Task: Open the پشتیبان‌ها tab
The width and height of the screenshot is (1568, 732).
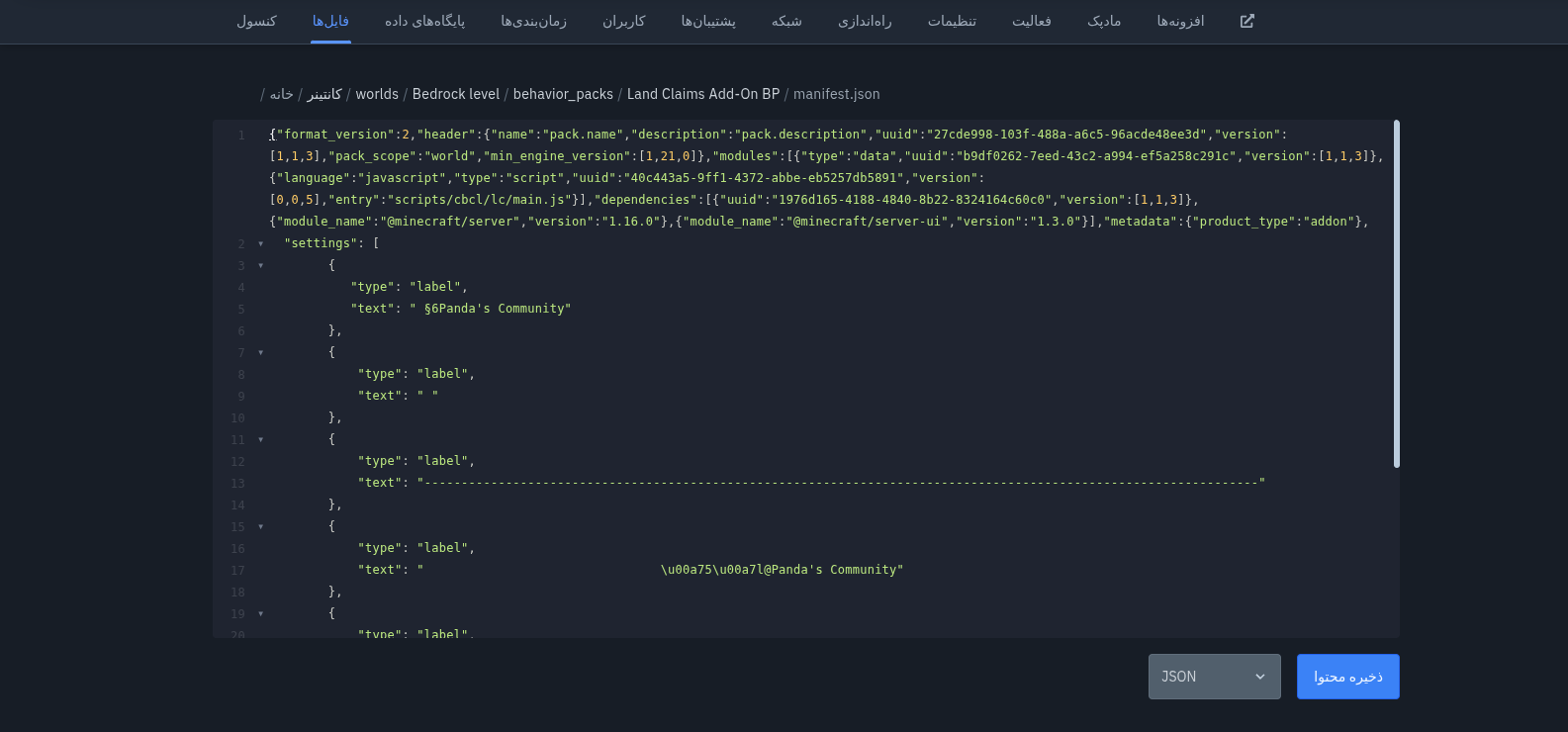Action: pos(708,21)
